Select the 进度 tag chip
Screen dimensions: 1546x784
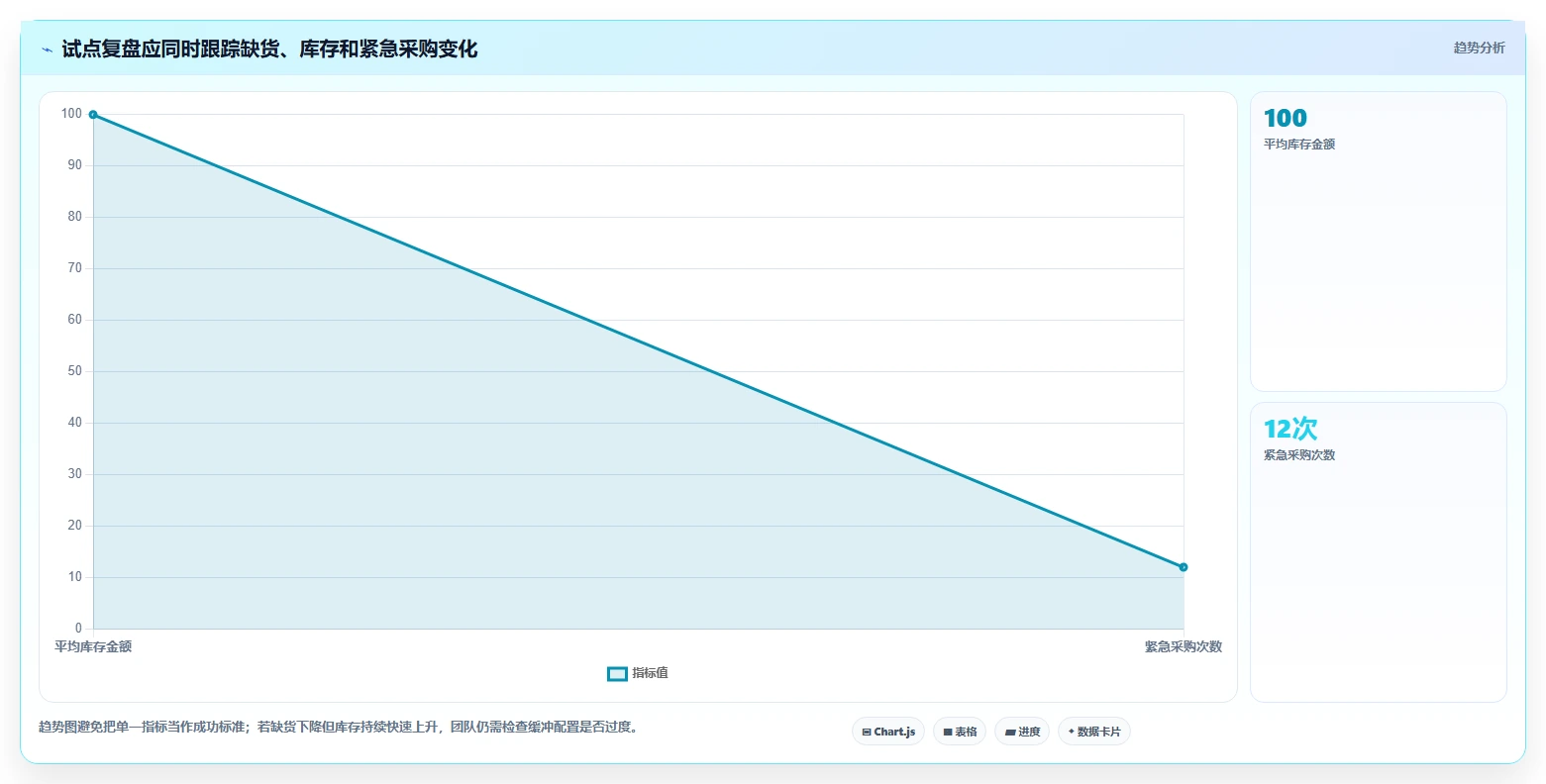[1022, 732]
